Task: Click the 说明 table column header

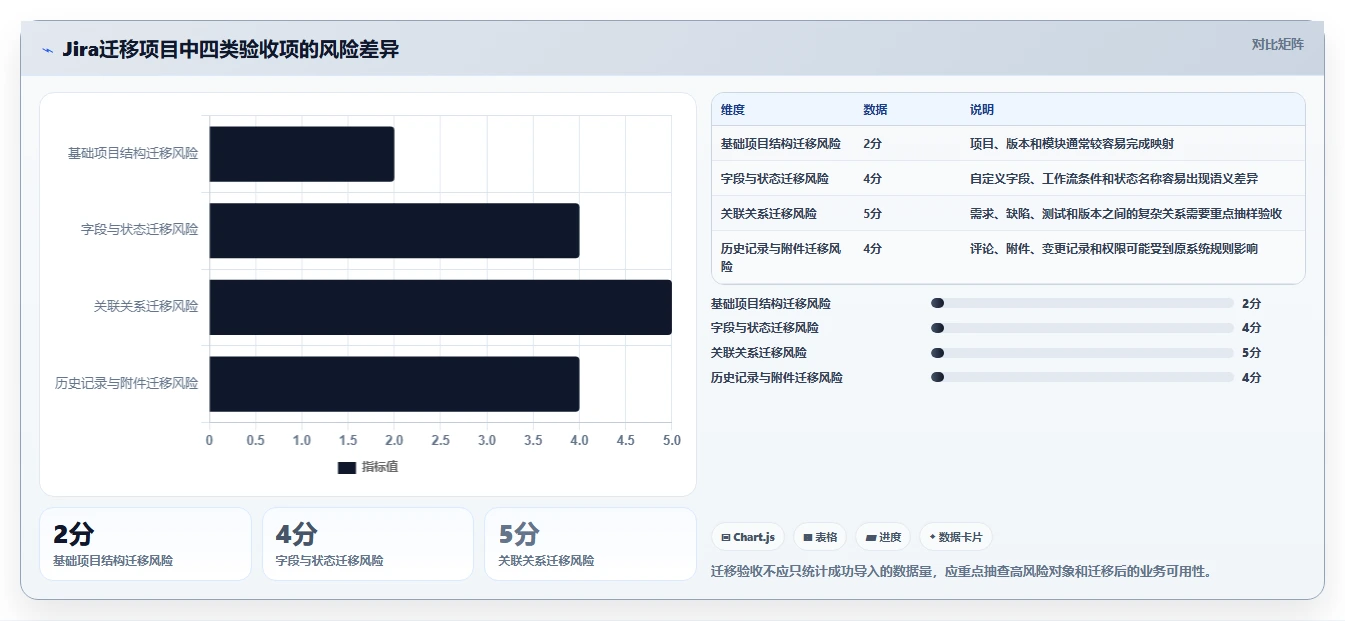Action: pos(982,110)
